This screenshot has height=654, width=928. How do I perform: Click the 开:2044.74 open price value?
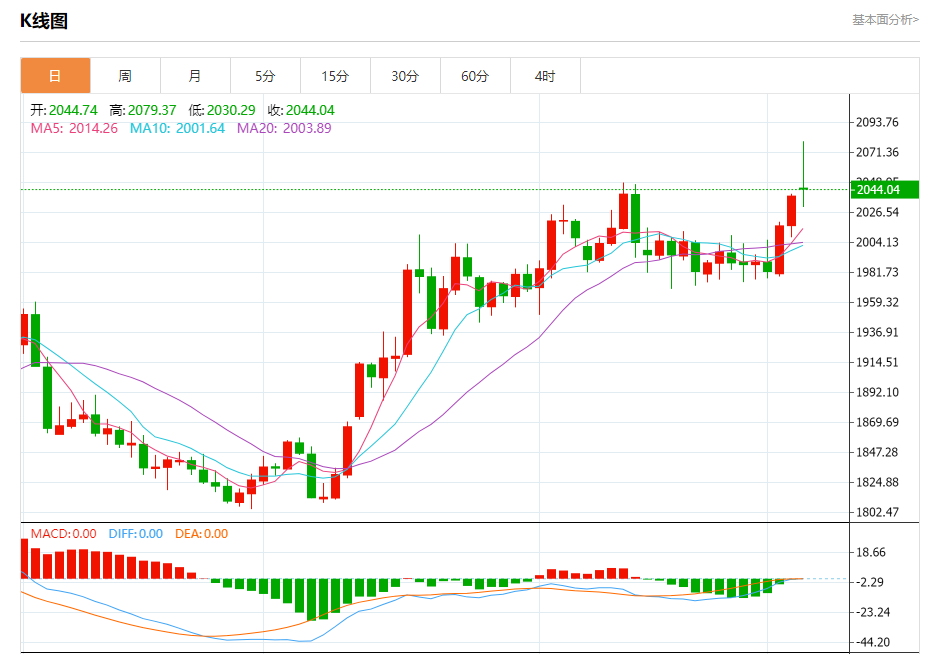tap(64, 111)
